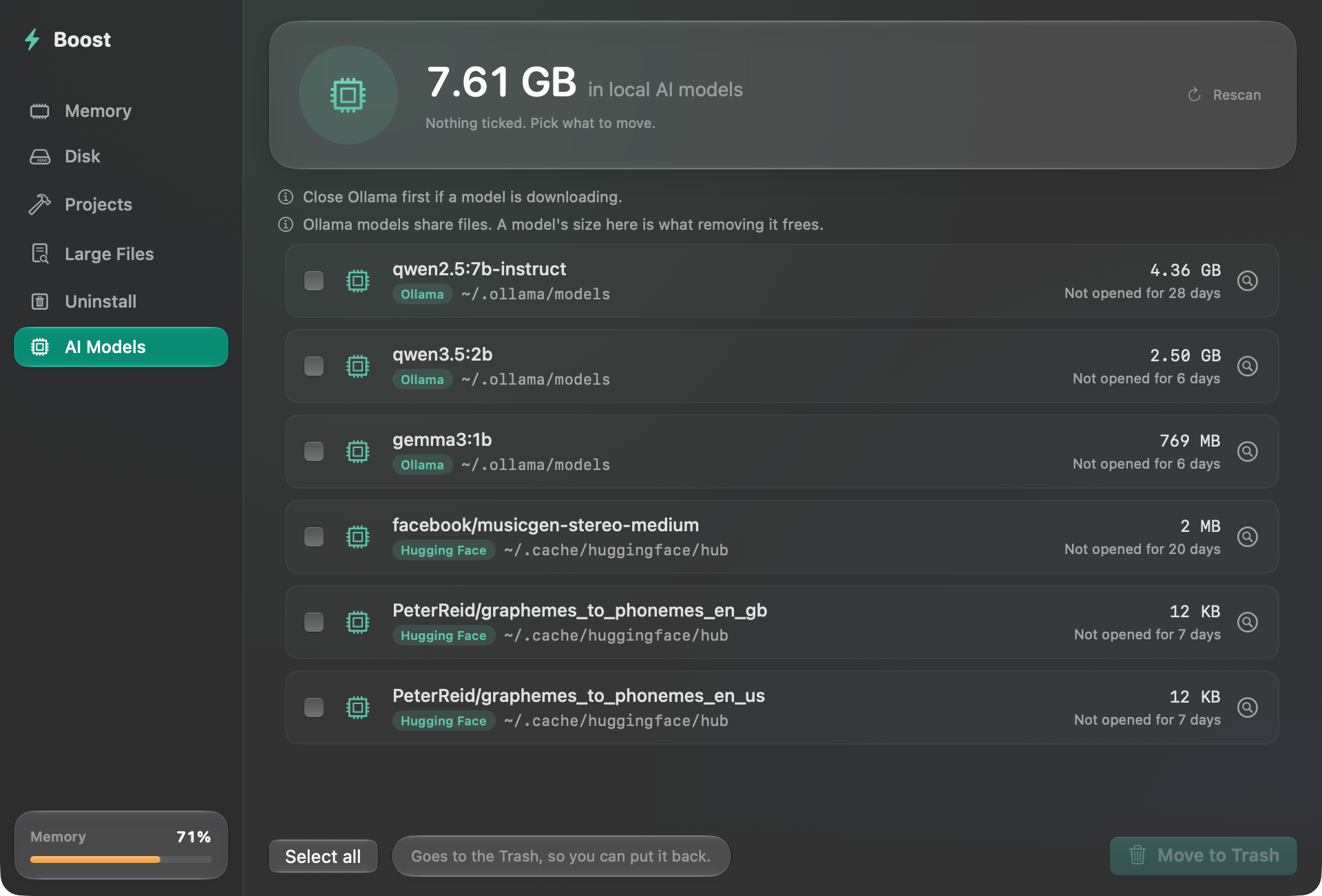Reveal graphemes_to_phonemes_en_us with magnifier icon
The width and height of the screenshot is (1322, 896).
tap(1248, 707)
